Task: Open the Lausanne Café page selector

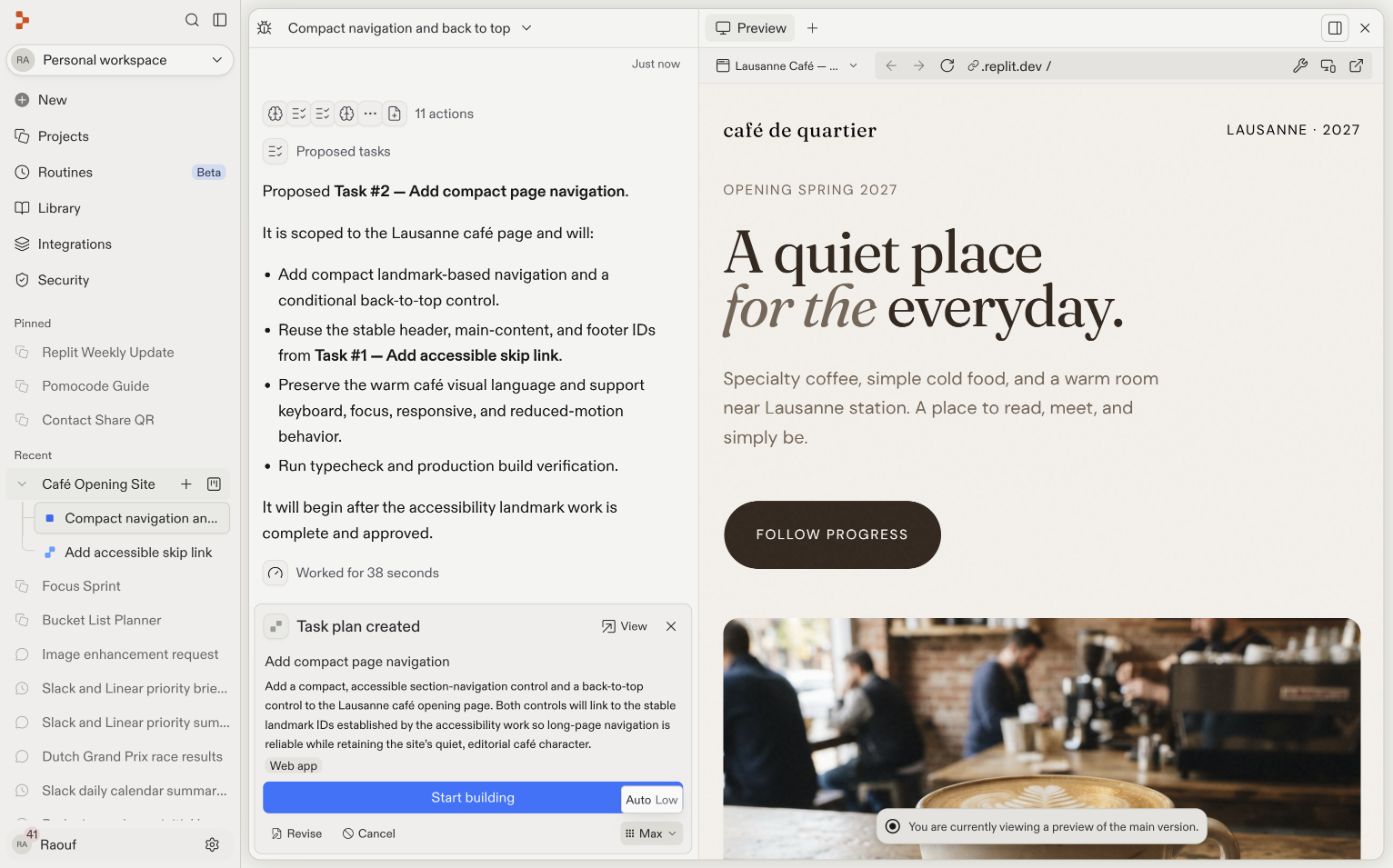Action: click(x=787, y=66)
